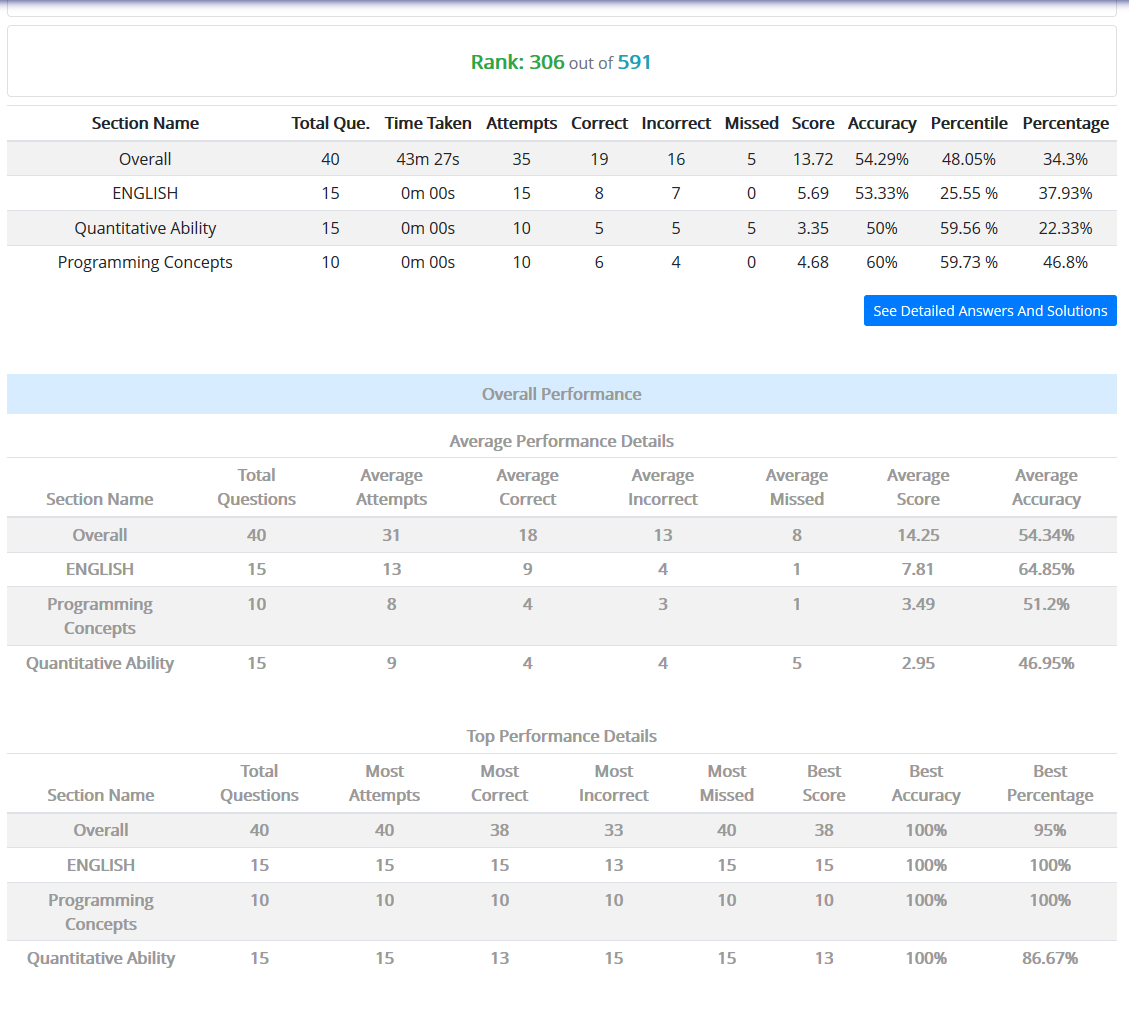Click Programming Concepts in Average Performance table
Viewport: 1129px width, 1022px height.
(99, 616)
